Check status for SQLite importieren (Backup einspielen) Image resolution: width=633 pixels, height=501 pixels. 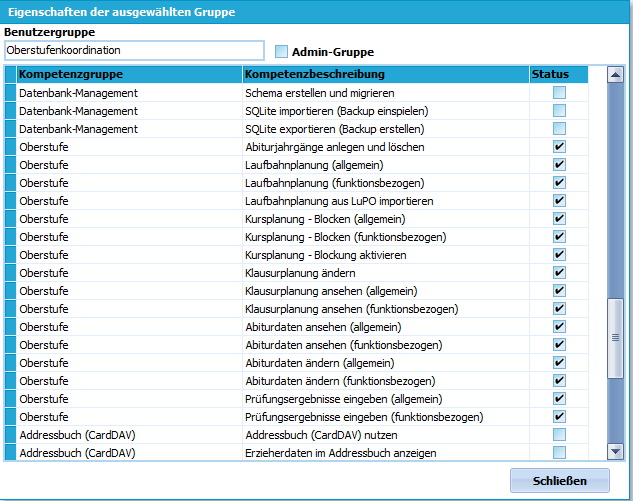pyautogui.click(x=559, y=111)
